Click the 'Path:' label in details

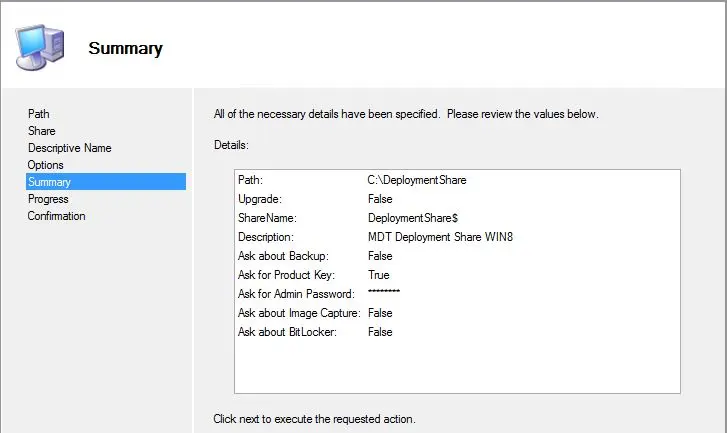pos(250,180)
